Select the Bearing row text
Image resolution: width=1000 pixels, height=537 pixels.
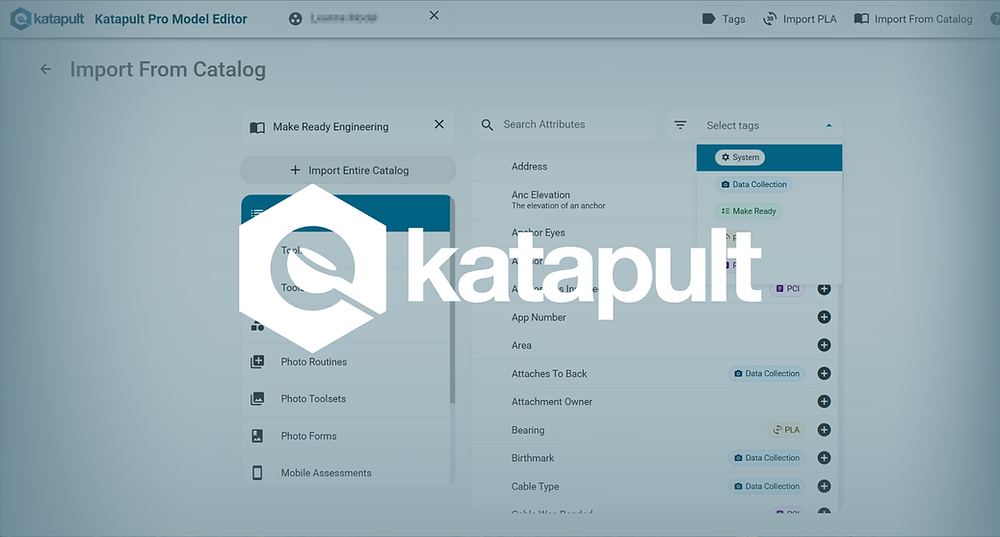coord(528,430)
